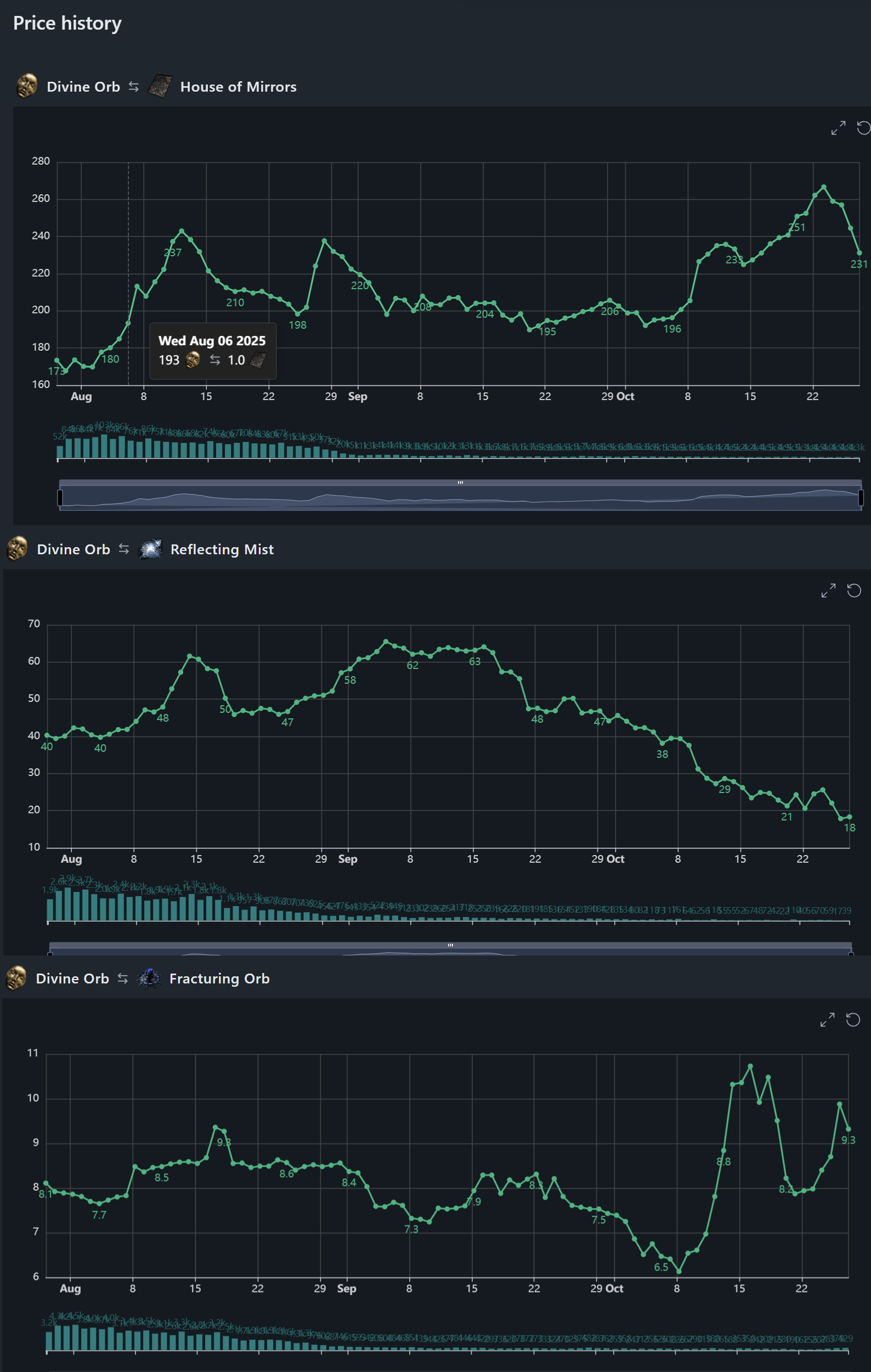871x1372 pixels.
Task: Click the "Price history" heading
Action: 67,24
